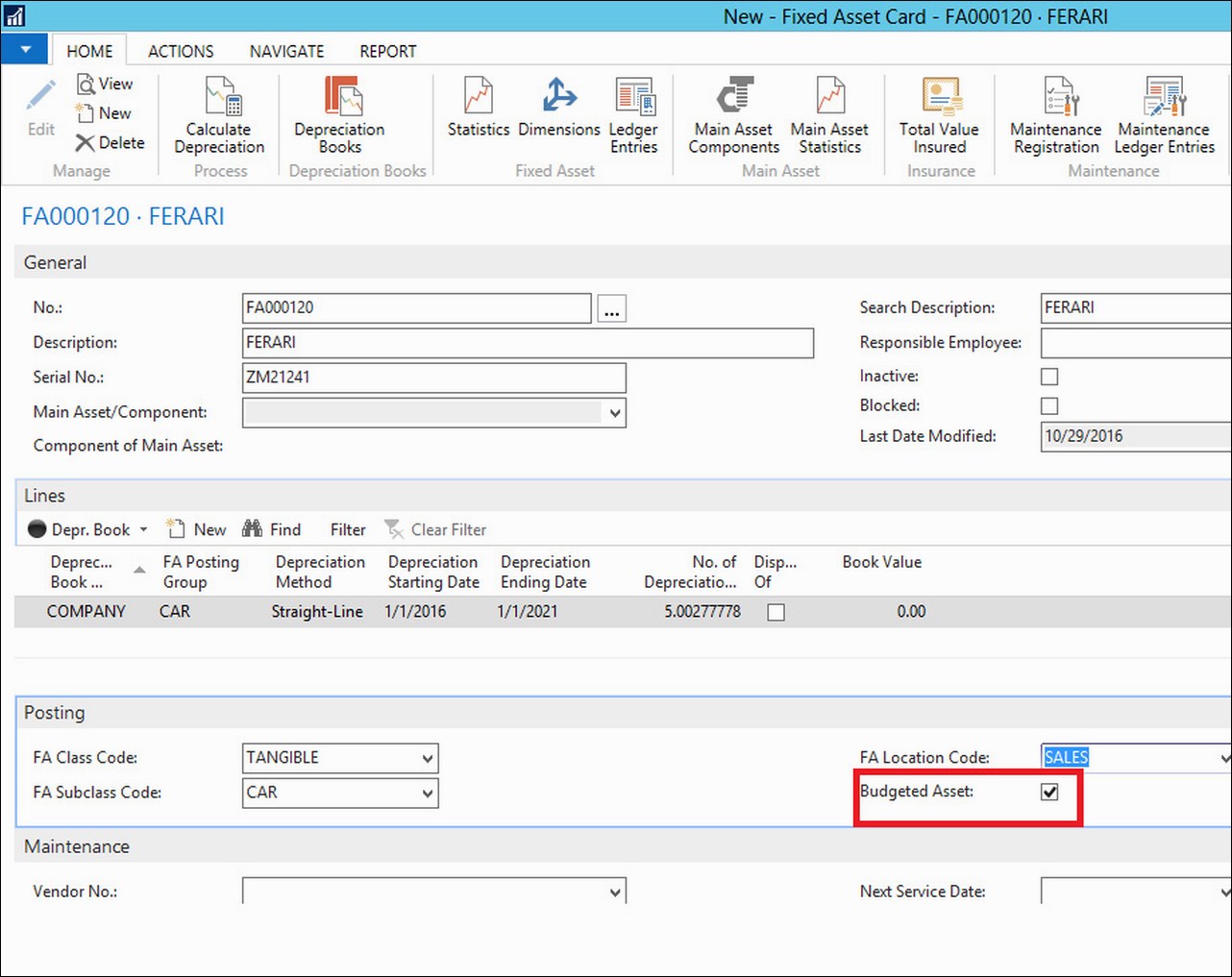Run Calculate Depreciation
Screen dimensions: 1232x977
(x=219, y=115)
